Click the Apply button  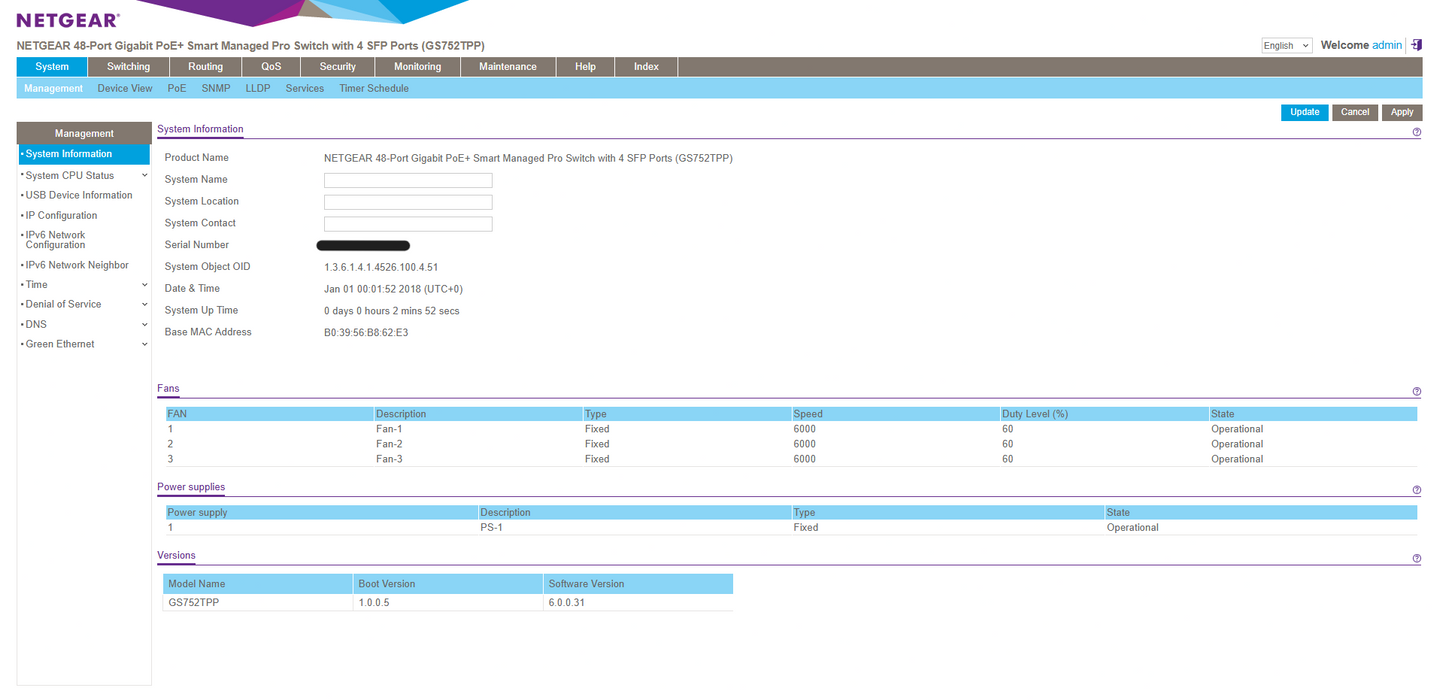pos(1402,112)
